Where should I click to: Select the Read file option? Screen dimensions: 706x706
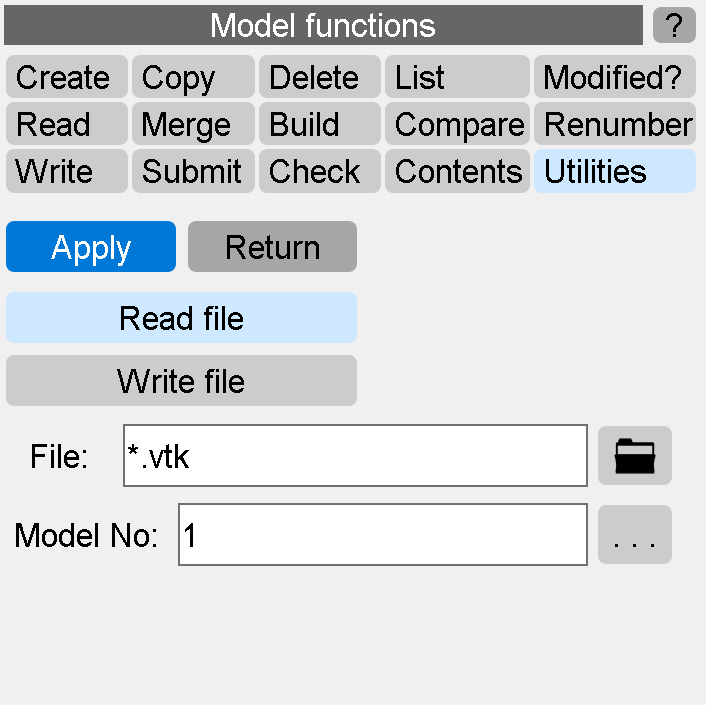(181, 318)
